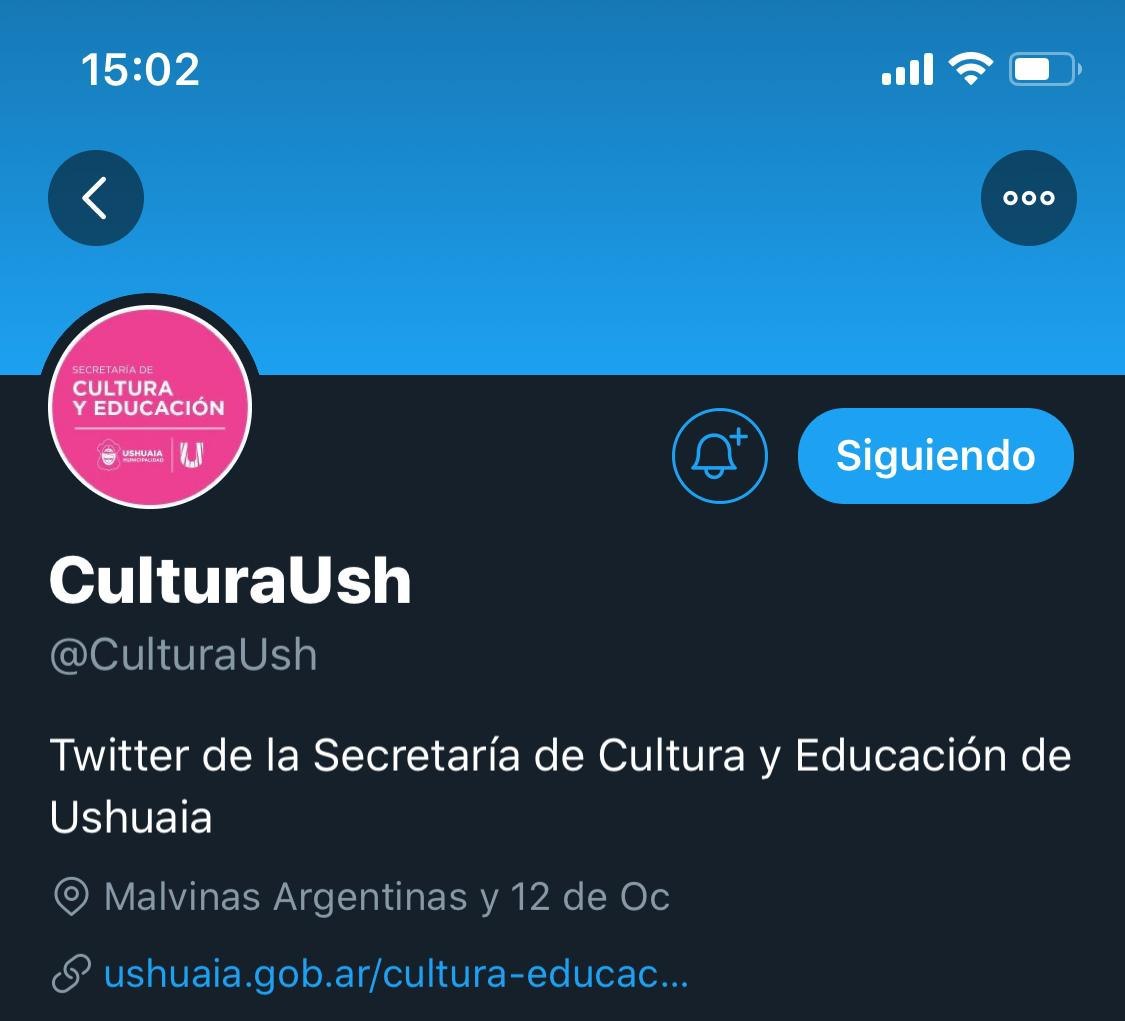Tap the battery status icon
Image resolution: width=1125 pixels, height=1021 pixels.
point(1045,69)
